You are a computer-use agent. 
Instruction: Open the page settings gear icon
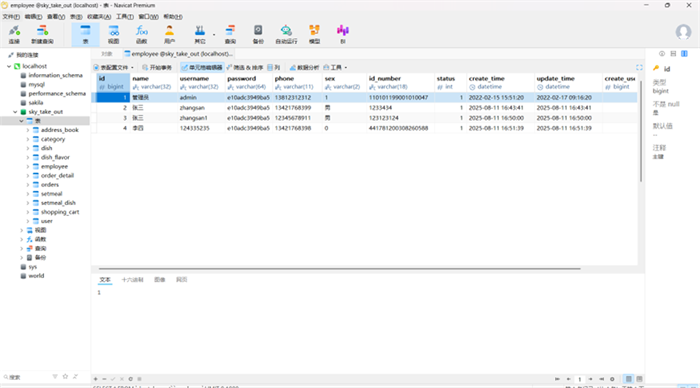612,379
